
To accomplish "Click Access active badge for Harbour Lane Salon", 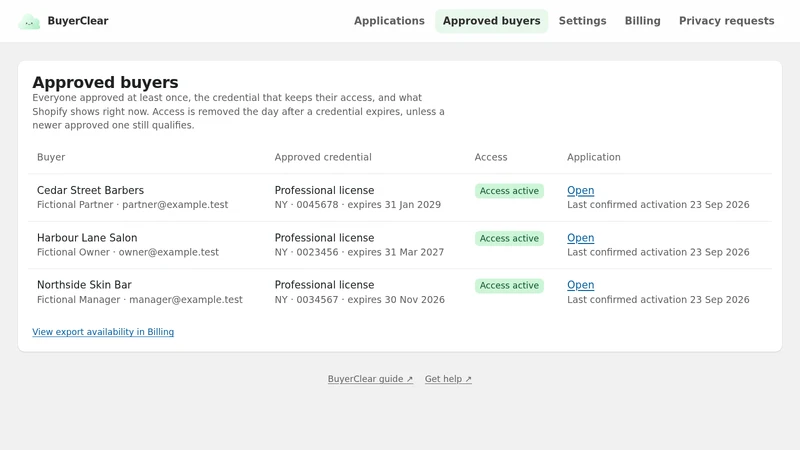I will pos(509,238).
